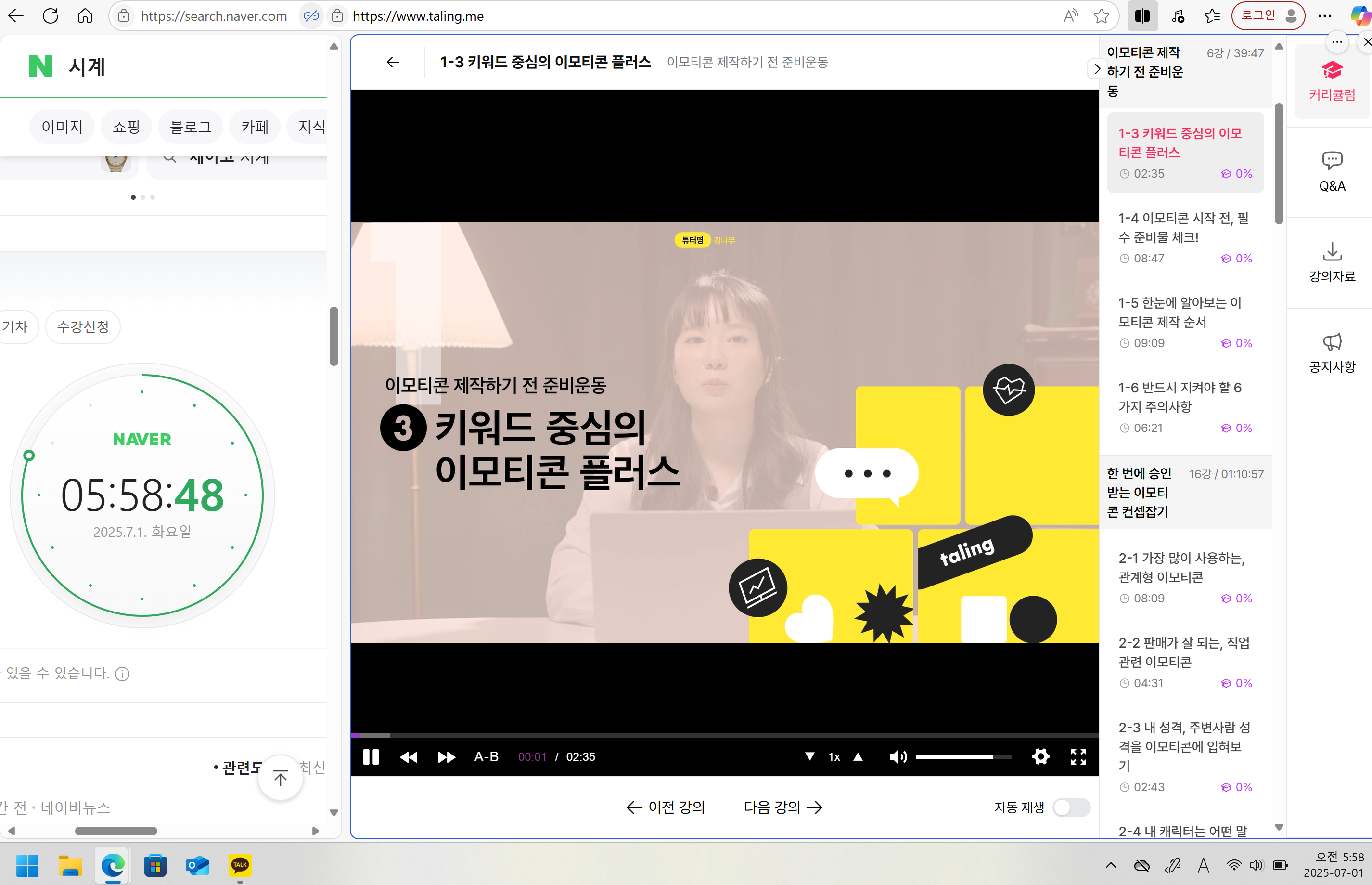The image size is (1372, 885).
Task: Toggle split screen view in browser toolbar
Action: pyautogui.click(x=1141, y=16)
